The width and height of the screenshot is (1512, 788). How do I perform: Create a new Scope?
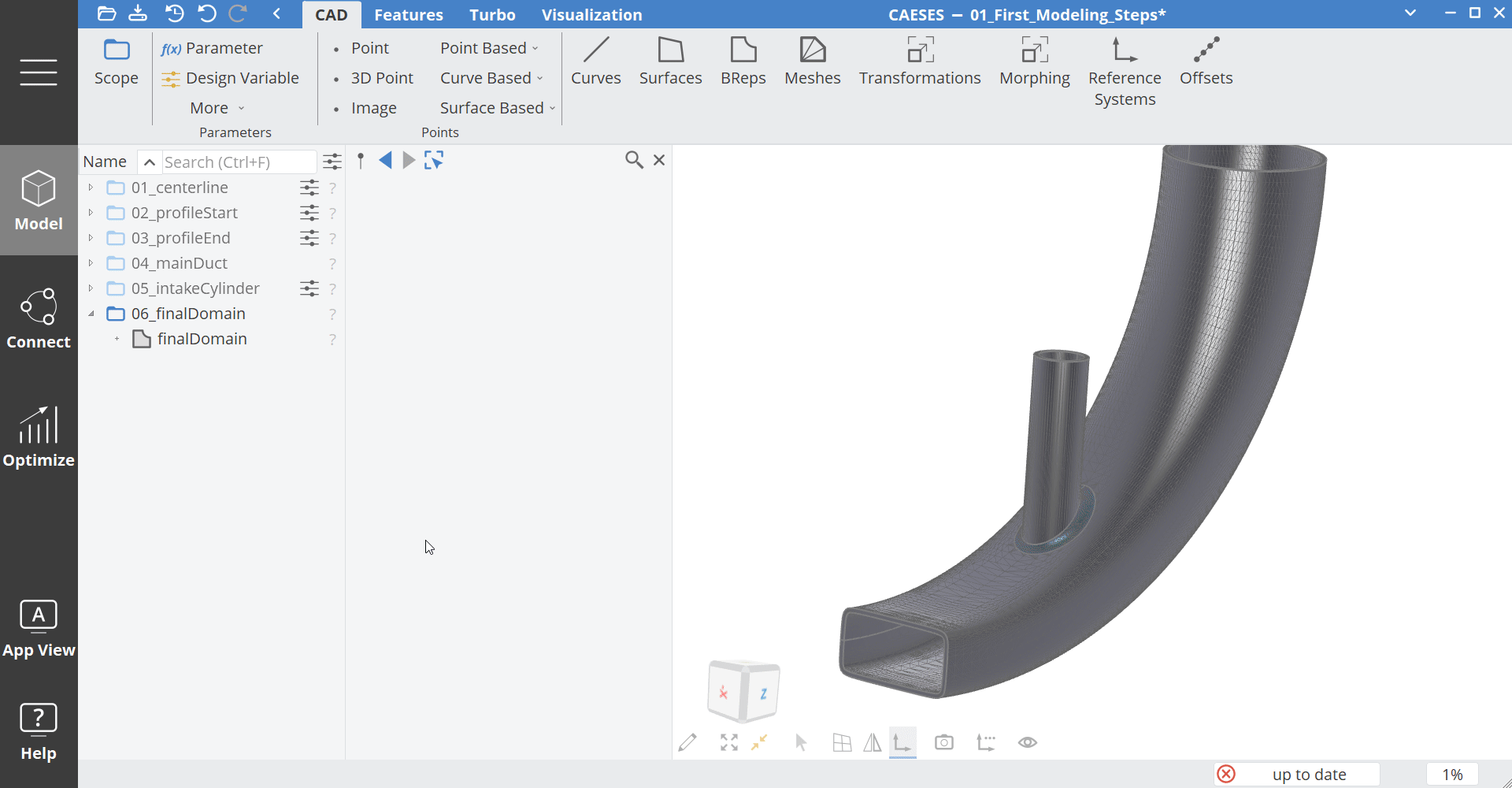[x=116, y=62]
